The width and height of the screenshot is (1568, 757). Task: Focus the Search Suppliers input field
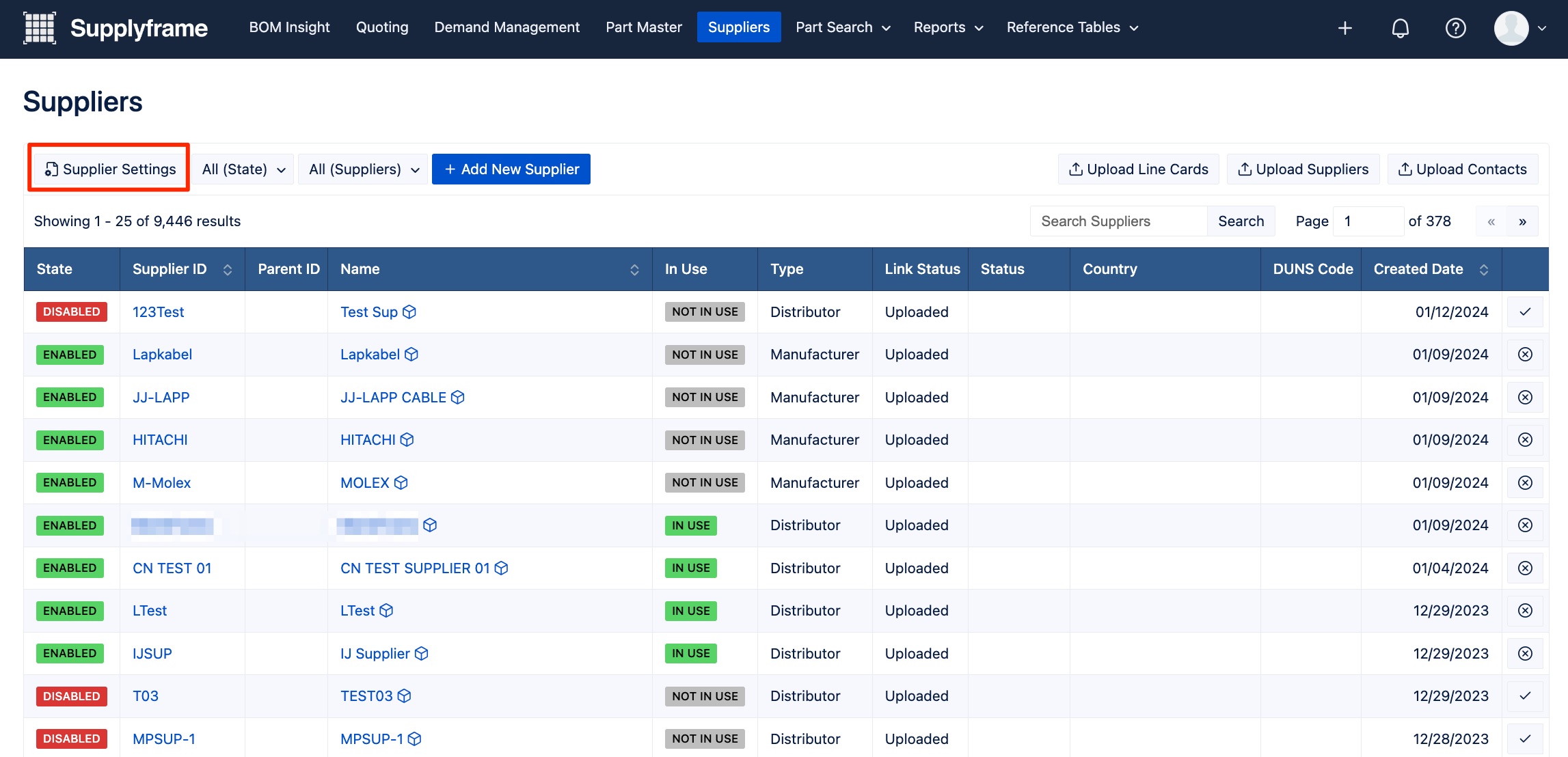tap(1119, 221)
